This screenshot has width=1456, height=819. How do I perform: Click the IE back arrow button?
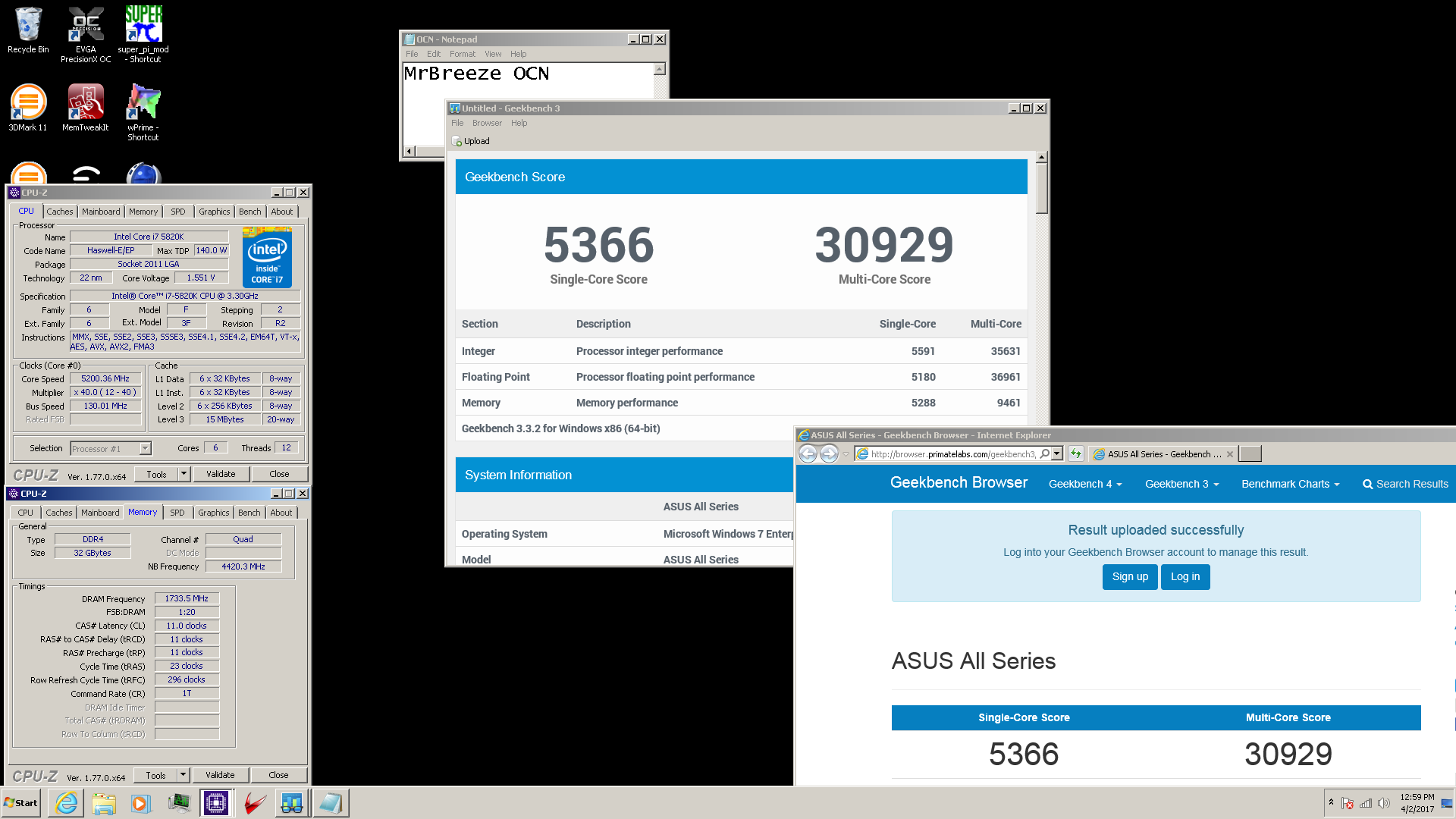[x=808, y=453]
